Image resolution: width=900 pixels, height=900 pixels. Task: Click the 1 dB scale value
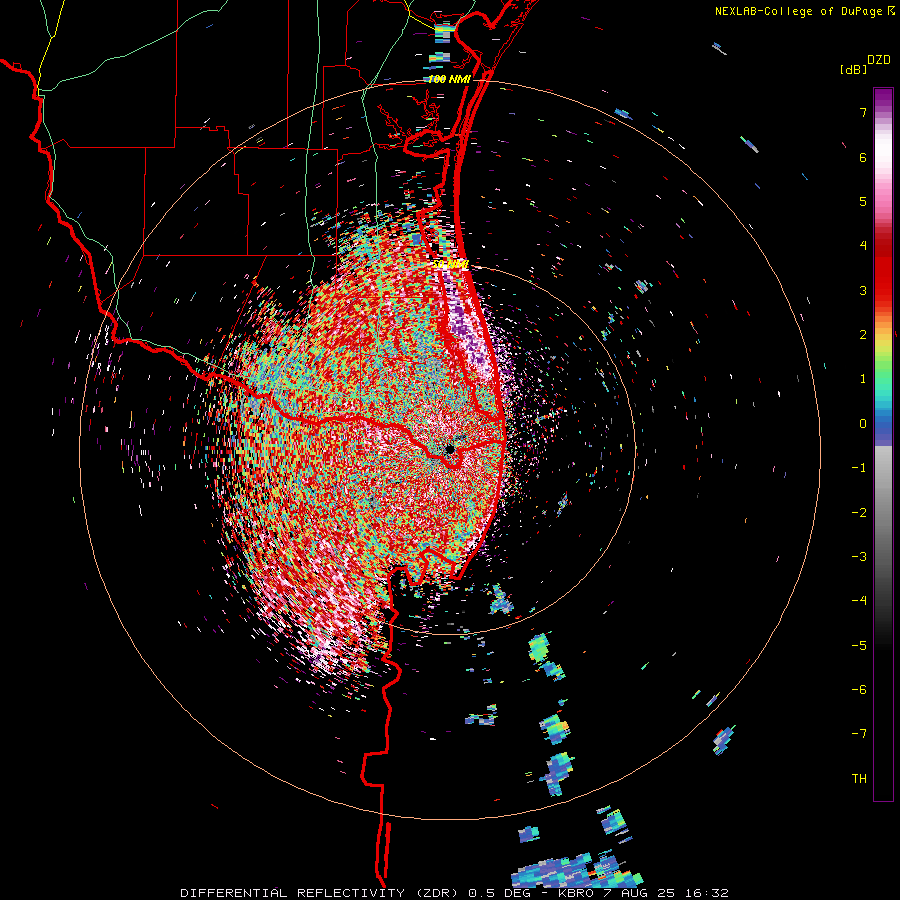(863, 379)
